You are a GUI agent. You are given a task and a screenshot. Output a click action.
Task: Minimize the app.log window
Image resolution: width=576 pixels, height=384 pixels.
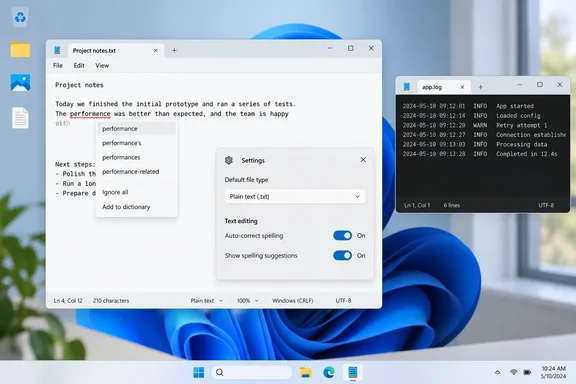(x=519, y=85)
